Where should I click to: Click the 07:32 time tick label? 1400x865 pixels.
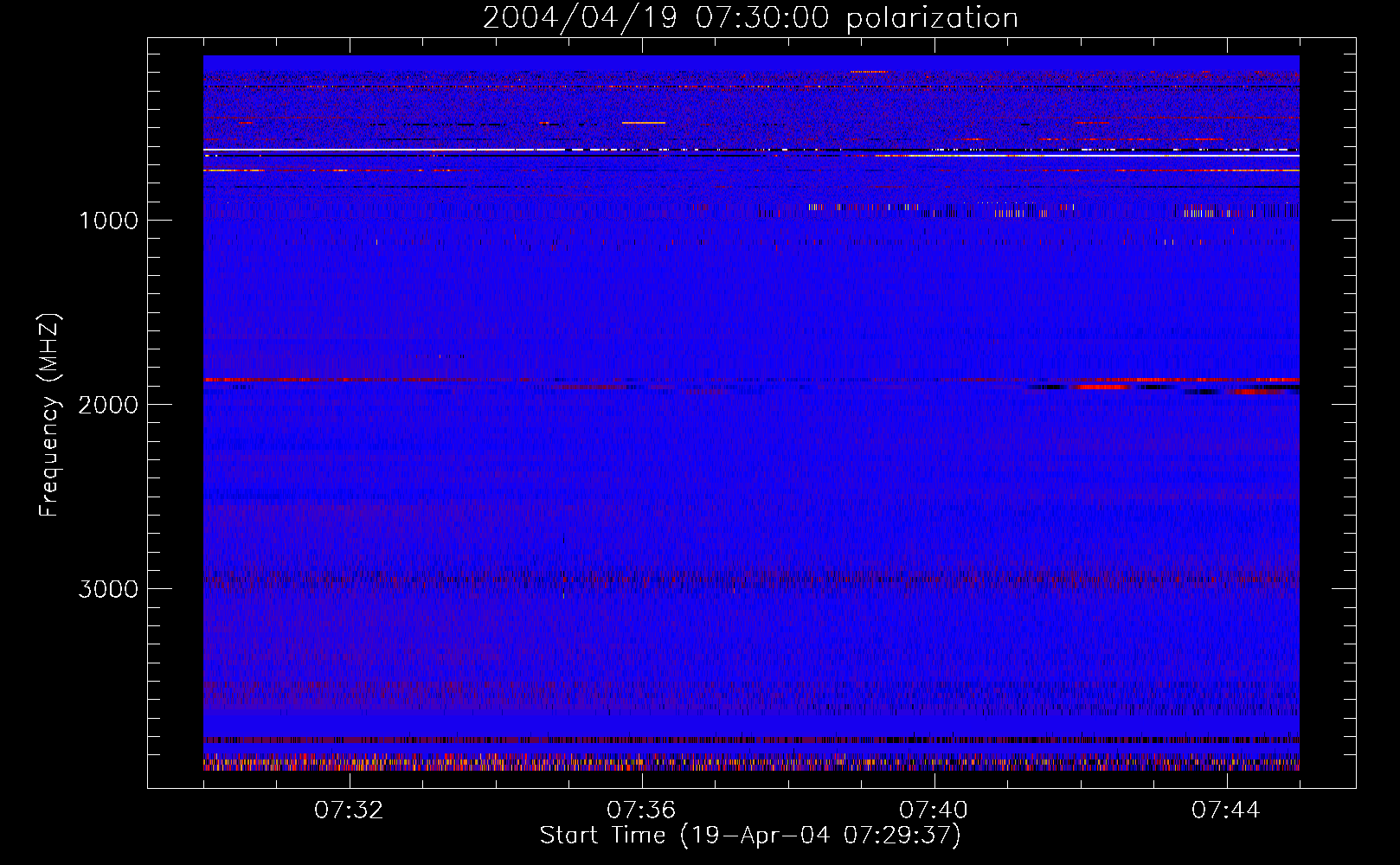coord(349,811)
